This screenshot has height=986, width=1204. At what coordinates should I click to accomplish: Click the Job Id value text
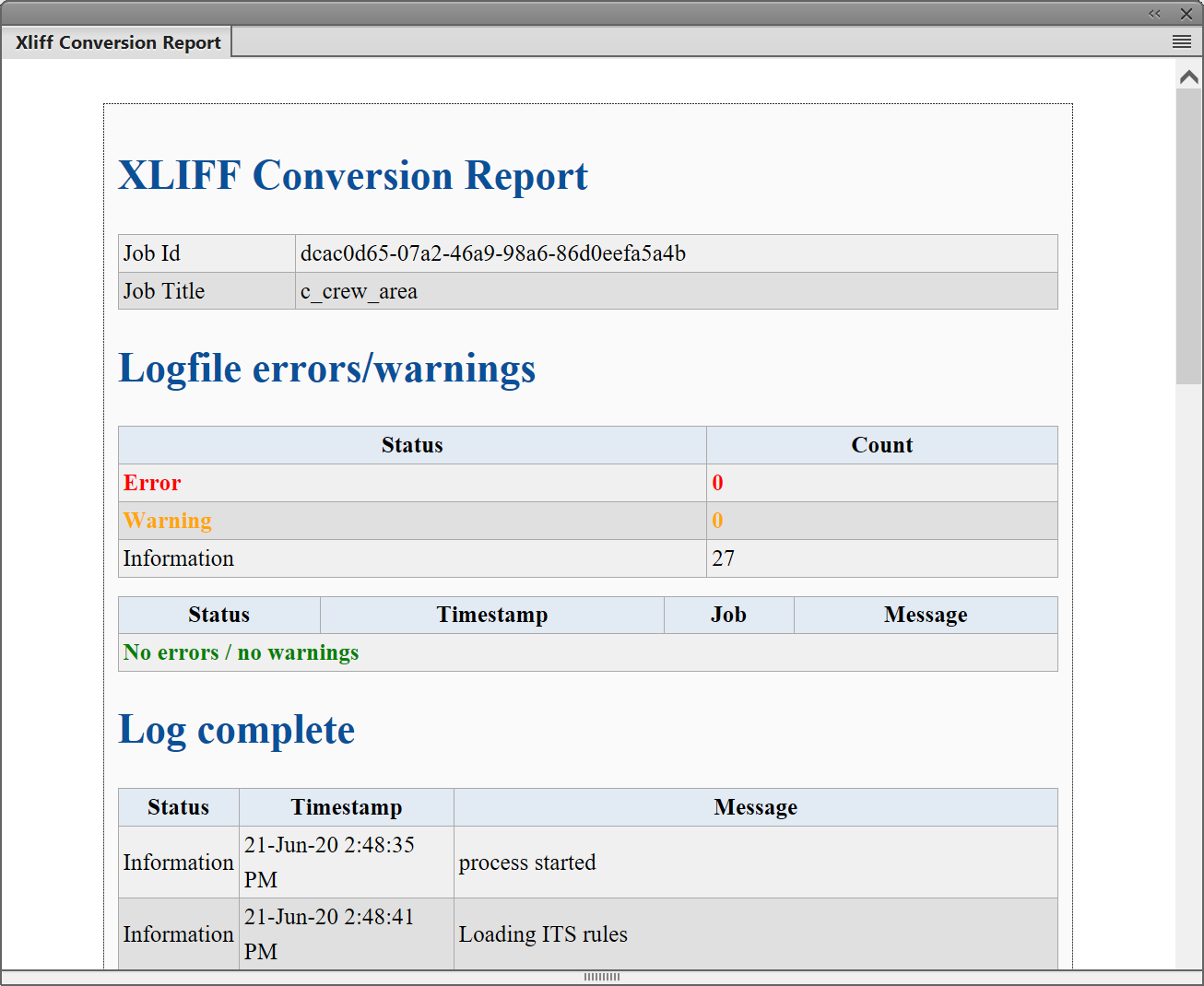[x=493, y=253]
